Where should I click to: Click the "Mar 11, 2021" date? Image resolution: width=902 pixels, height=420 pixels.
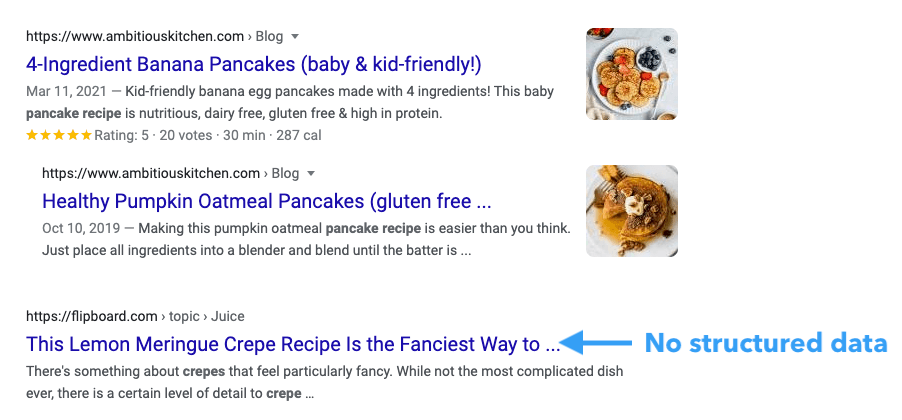[66, 91]
